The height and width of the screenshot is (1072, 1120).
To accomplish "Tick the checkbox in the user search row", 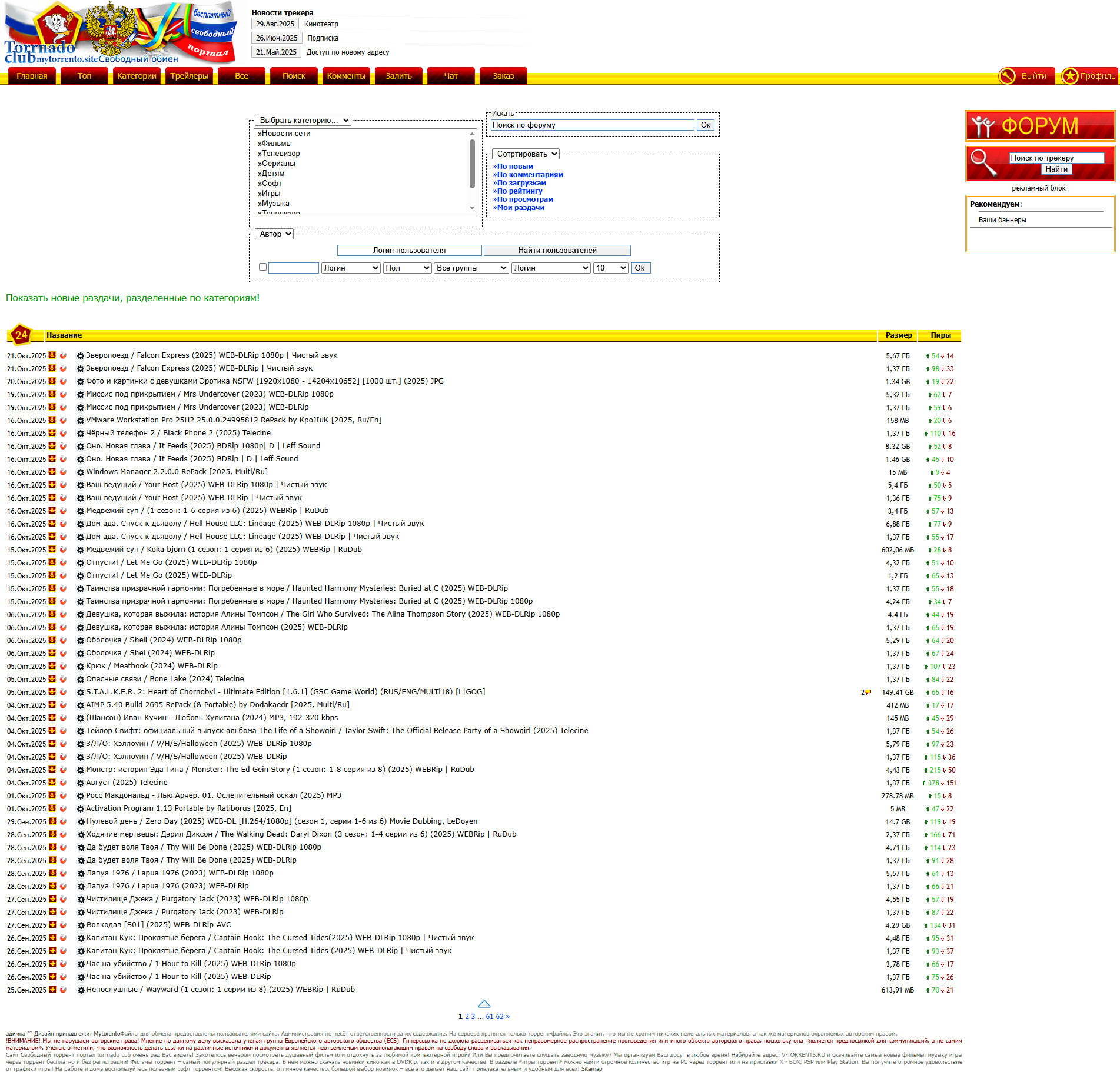I will point(263,267).
